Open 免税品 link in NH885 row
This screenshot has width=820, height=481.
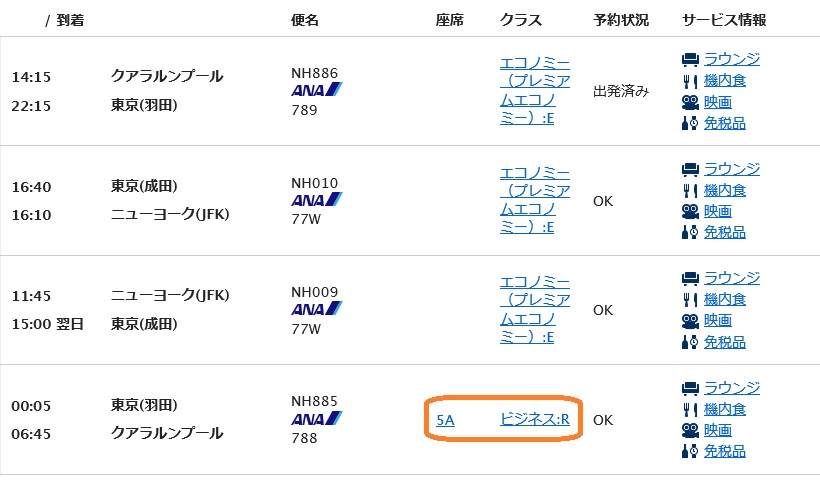[x=725, y=451]
